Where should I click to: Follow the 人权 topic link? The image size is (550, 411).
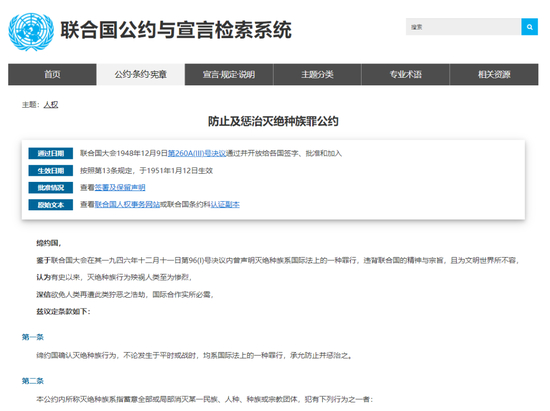(51, 105)
